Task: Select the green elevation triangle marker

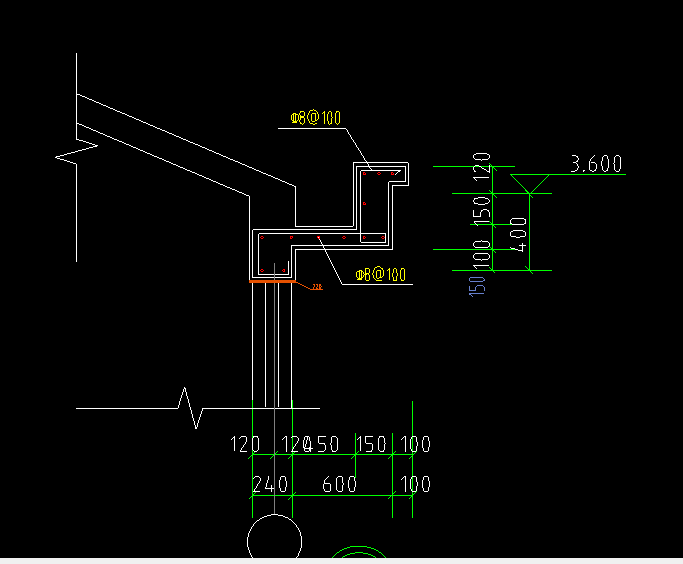Action: pyautogui.click(x=529, y=184)
